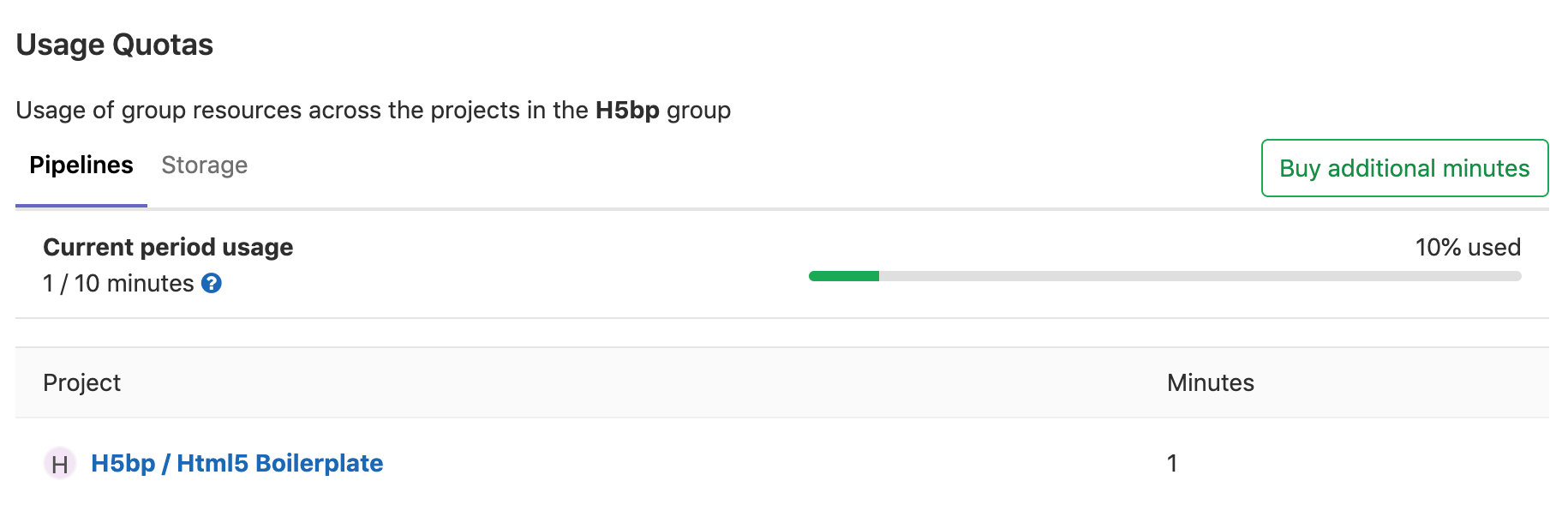Switch to the Storage tab
This screenshot has width=1568, height=523.
pos(205,165)
